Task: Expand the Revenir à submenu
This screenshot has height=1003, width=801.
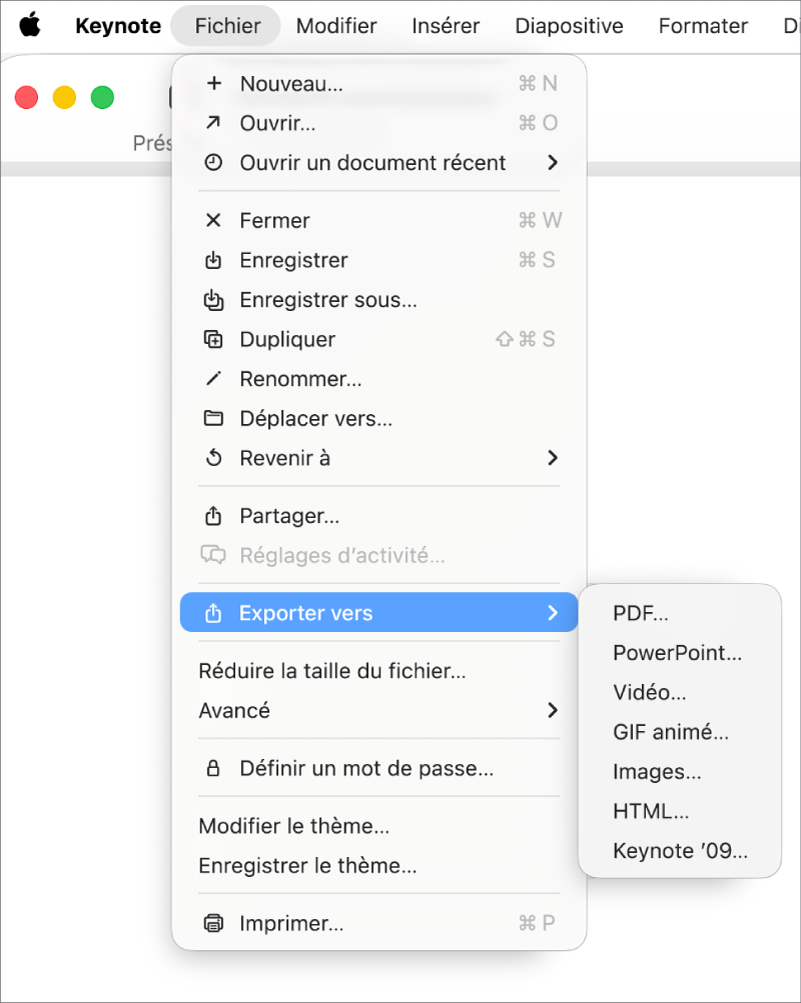Action: [553, 458]
